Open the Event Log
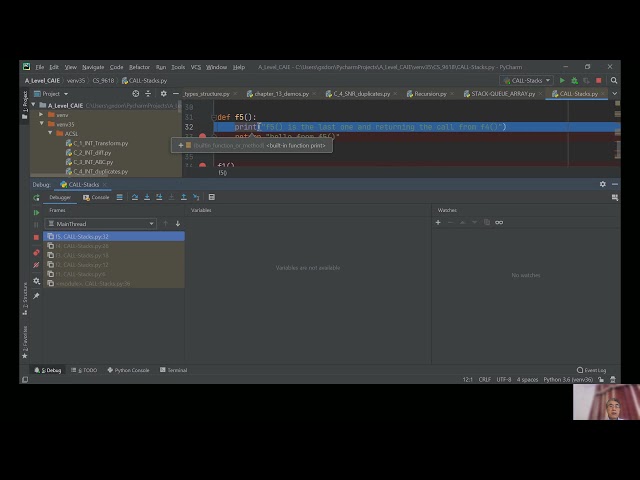640x480 pixels. (591, 370)
